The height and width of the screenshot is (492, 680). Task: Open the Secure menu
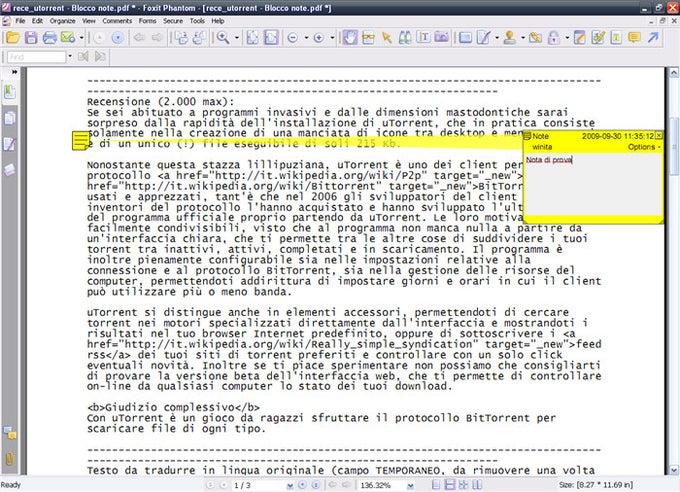pyautogui.click(x=173, y=21)
